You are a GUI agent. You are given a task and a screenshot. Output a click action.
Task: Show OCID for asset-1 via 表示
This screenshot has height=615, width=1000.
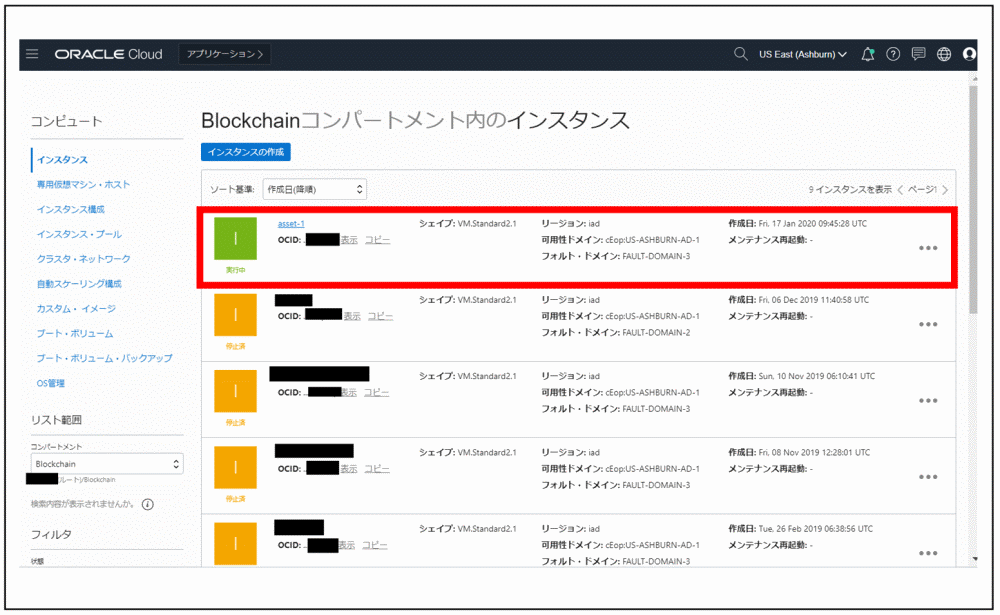pyautogui.click(x=349, y=240)
